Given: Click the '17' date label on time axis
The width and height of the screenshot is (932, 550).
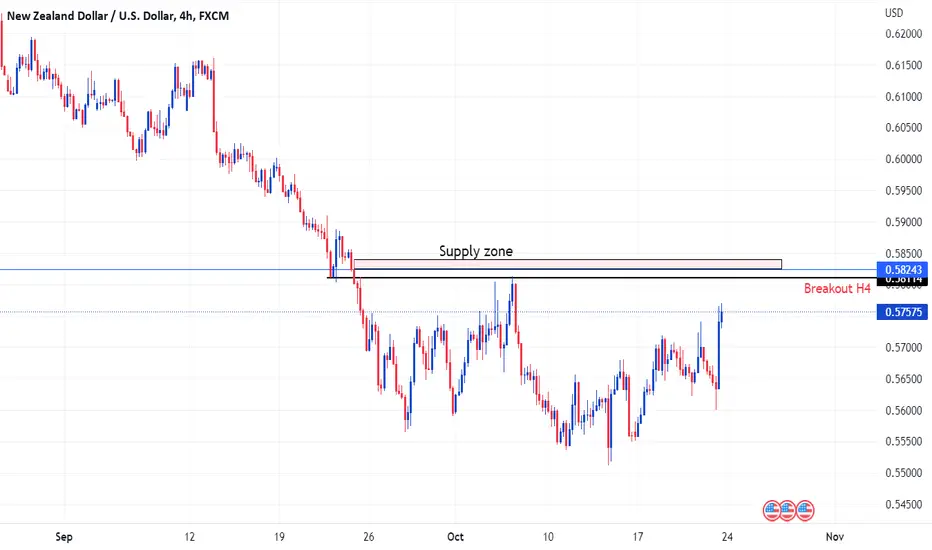Looking at the screenshot, I should [x=637, y=537].
